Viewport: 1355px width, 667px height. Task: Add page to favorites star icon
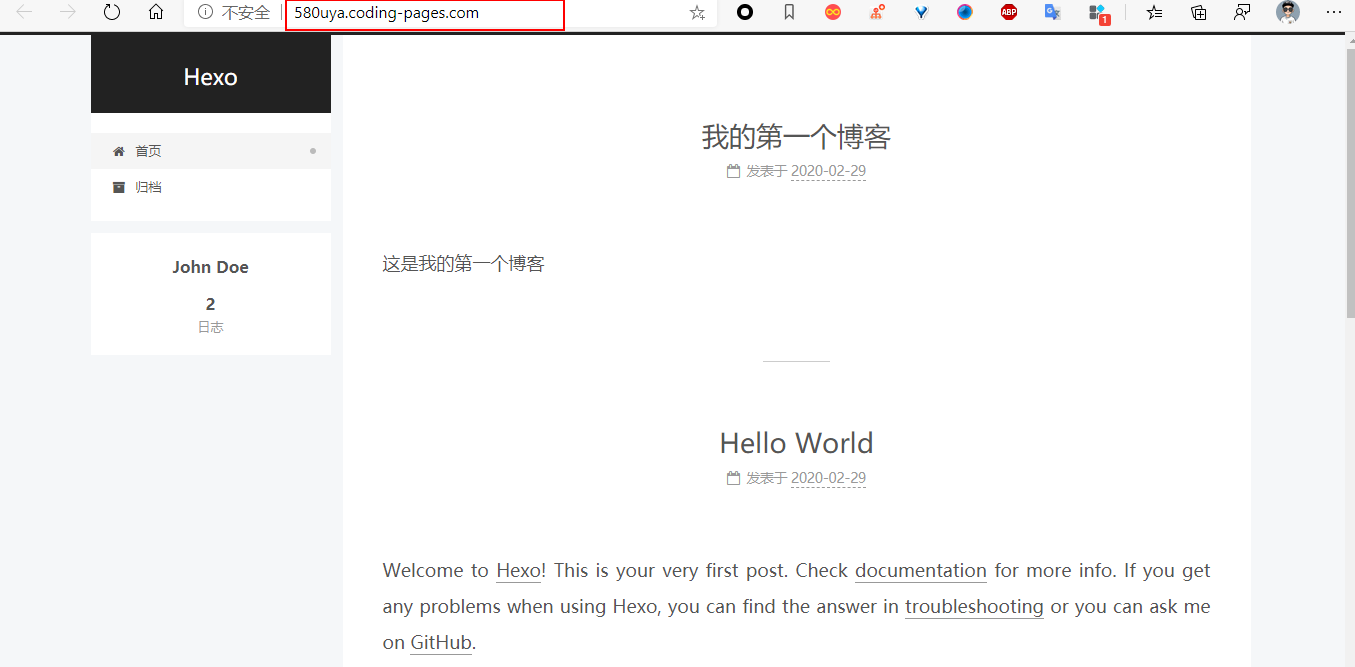pyautogui.click(x=697, y=13)
